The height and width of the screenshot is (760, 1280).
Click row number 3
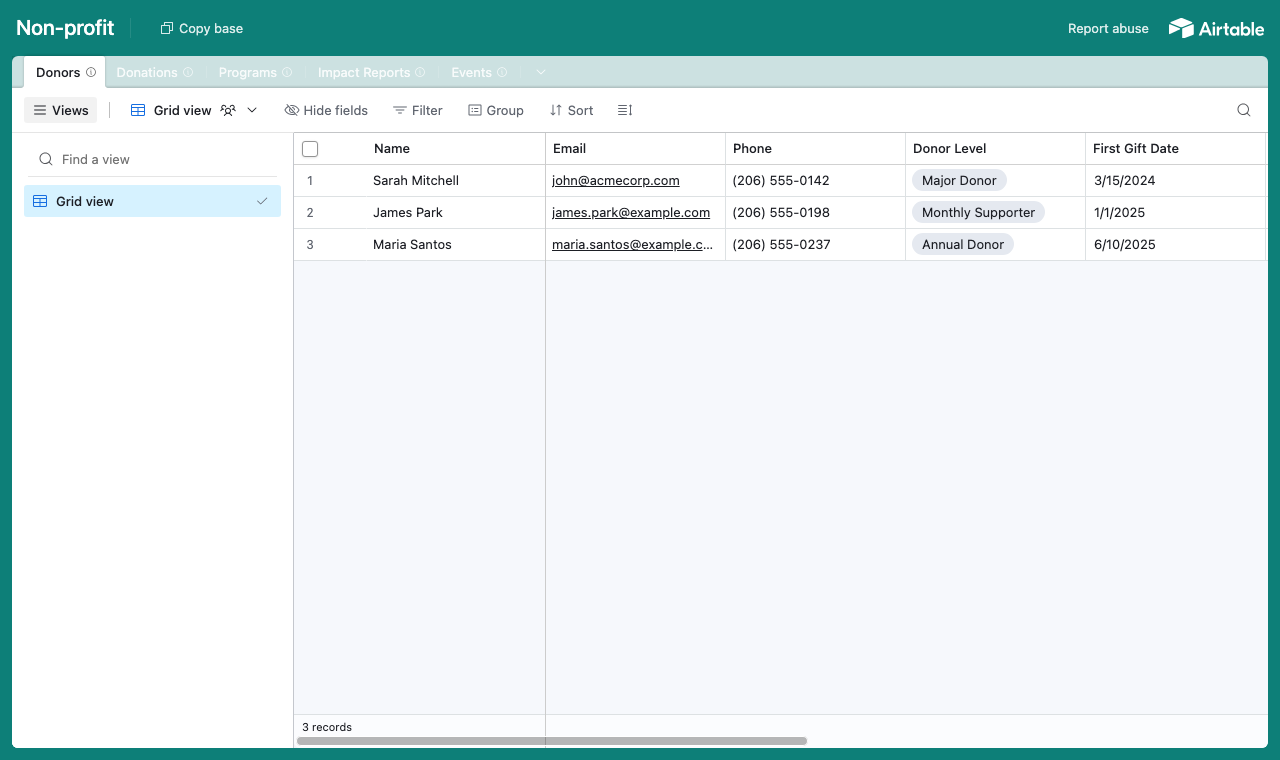pos(310,245)
